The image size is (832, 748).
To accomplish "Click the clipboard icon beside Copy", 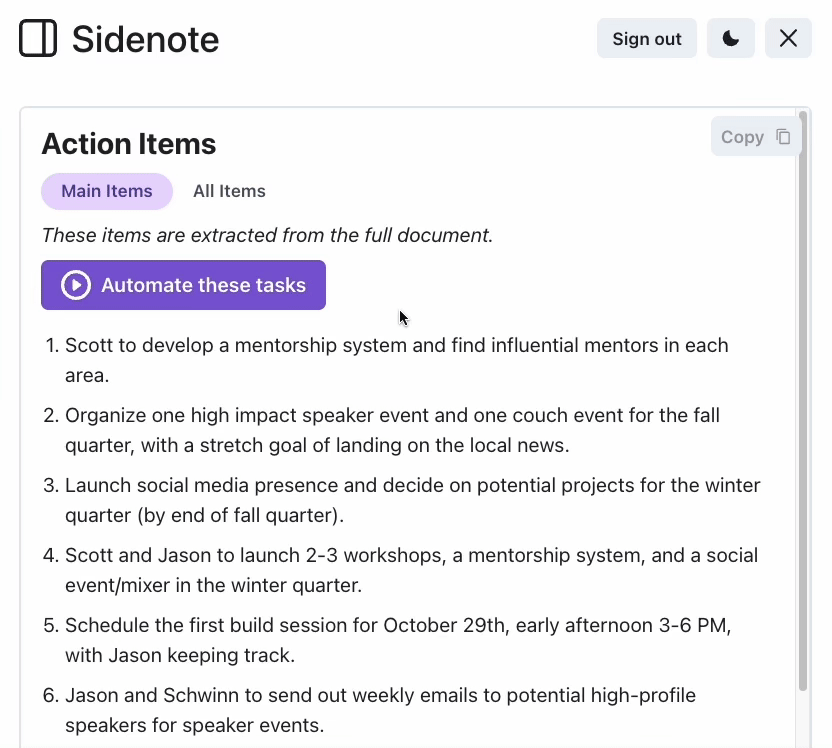I will click(783, 137).
